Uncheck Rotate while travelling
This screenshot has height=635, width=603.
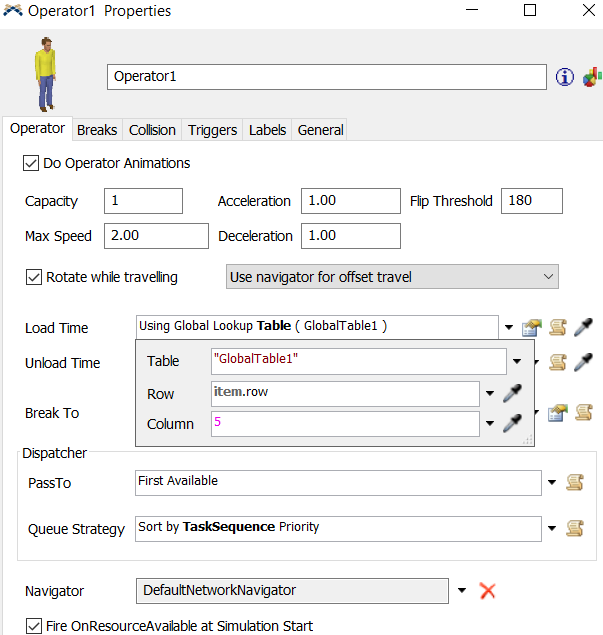pos(34,277)
